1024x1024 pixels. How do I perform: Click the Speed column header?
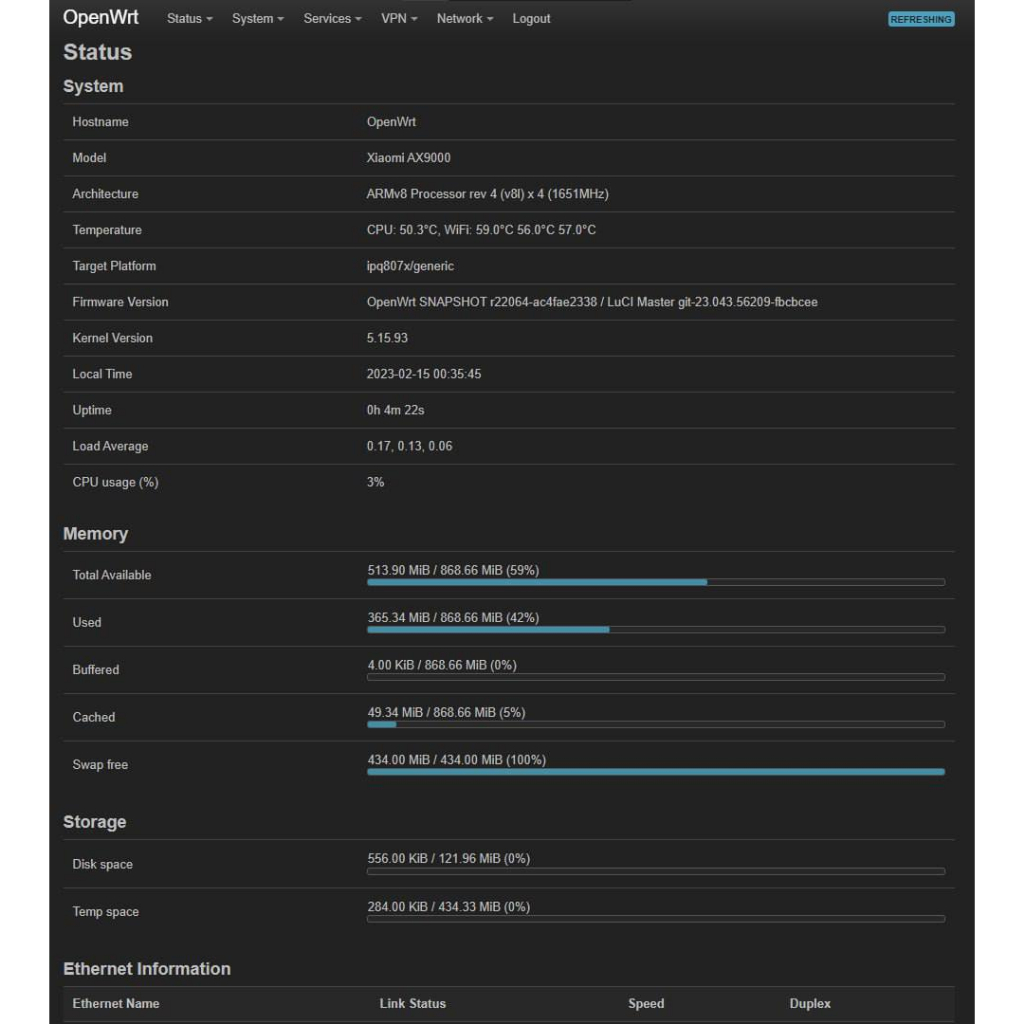646,1003
